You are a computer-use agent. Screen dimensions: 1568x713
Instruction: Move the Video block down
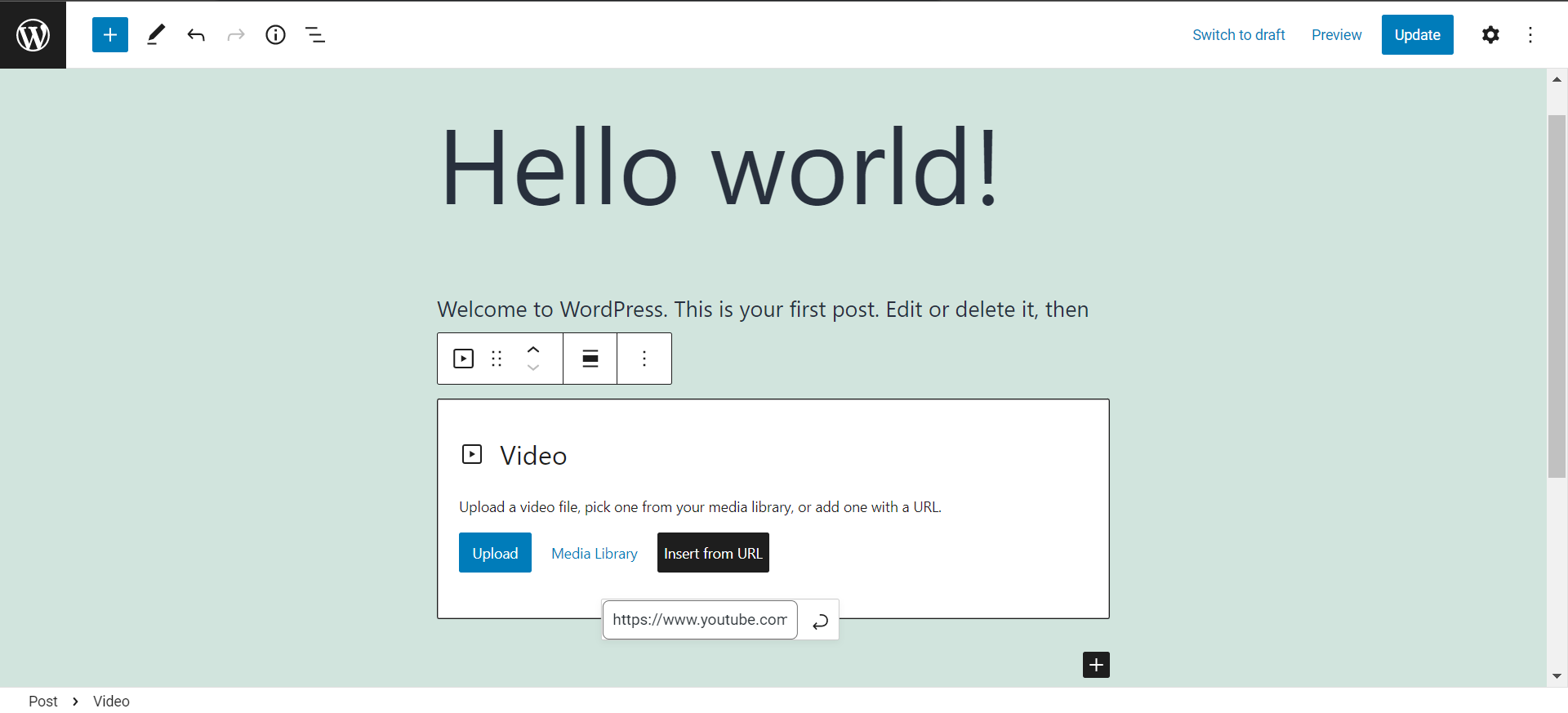tap(533, 368)
